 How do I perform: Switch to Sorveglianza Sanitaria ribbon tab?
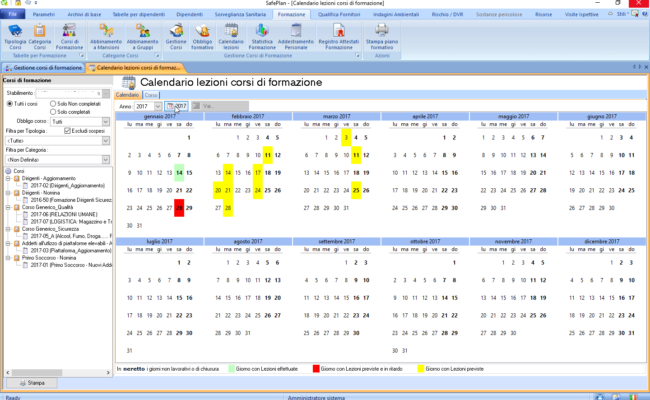point(240,14)
